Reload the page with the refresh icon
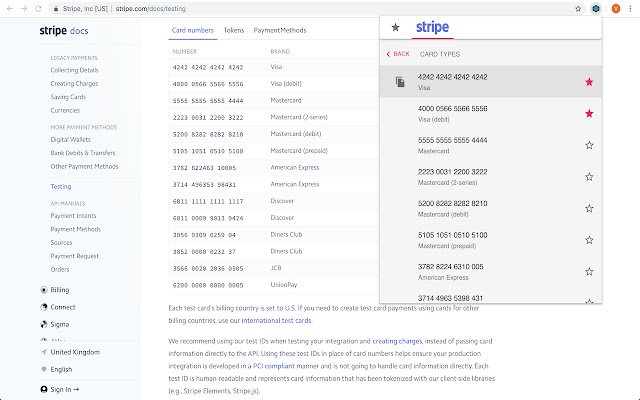 coord(38,9)
